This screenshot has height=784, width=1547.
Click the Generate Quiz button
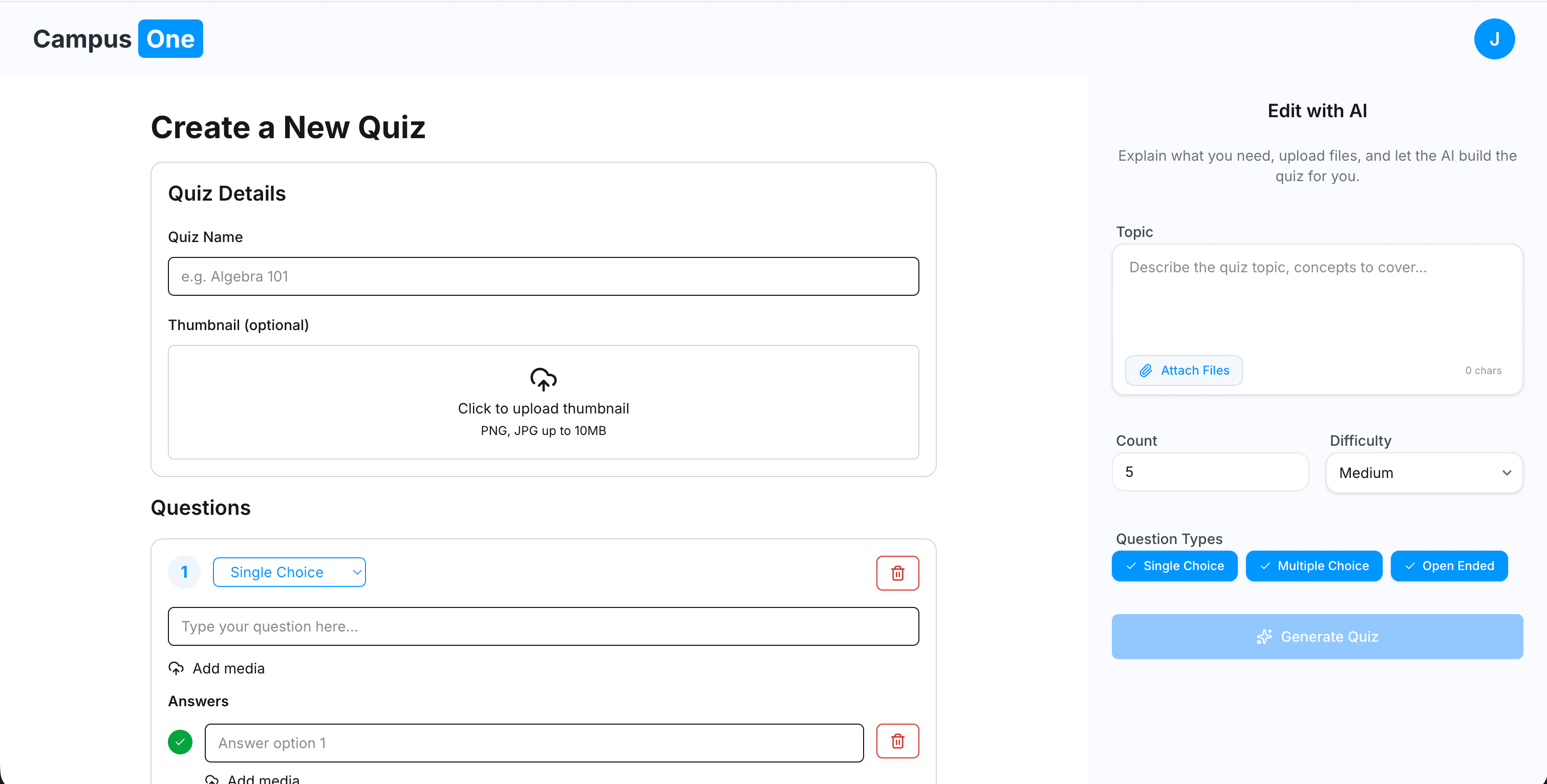point(1317,636)
